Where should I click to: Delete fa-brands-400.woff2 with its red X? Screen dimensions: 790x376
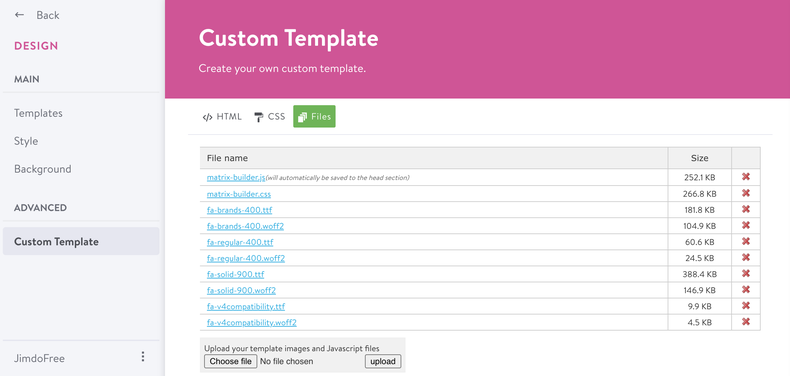pyautogui.click(x=746, y=225)
